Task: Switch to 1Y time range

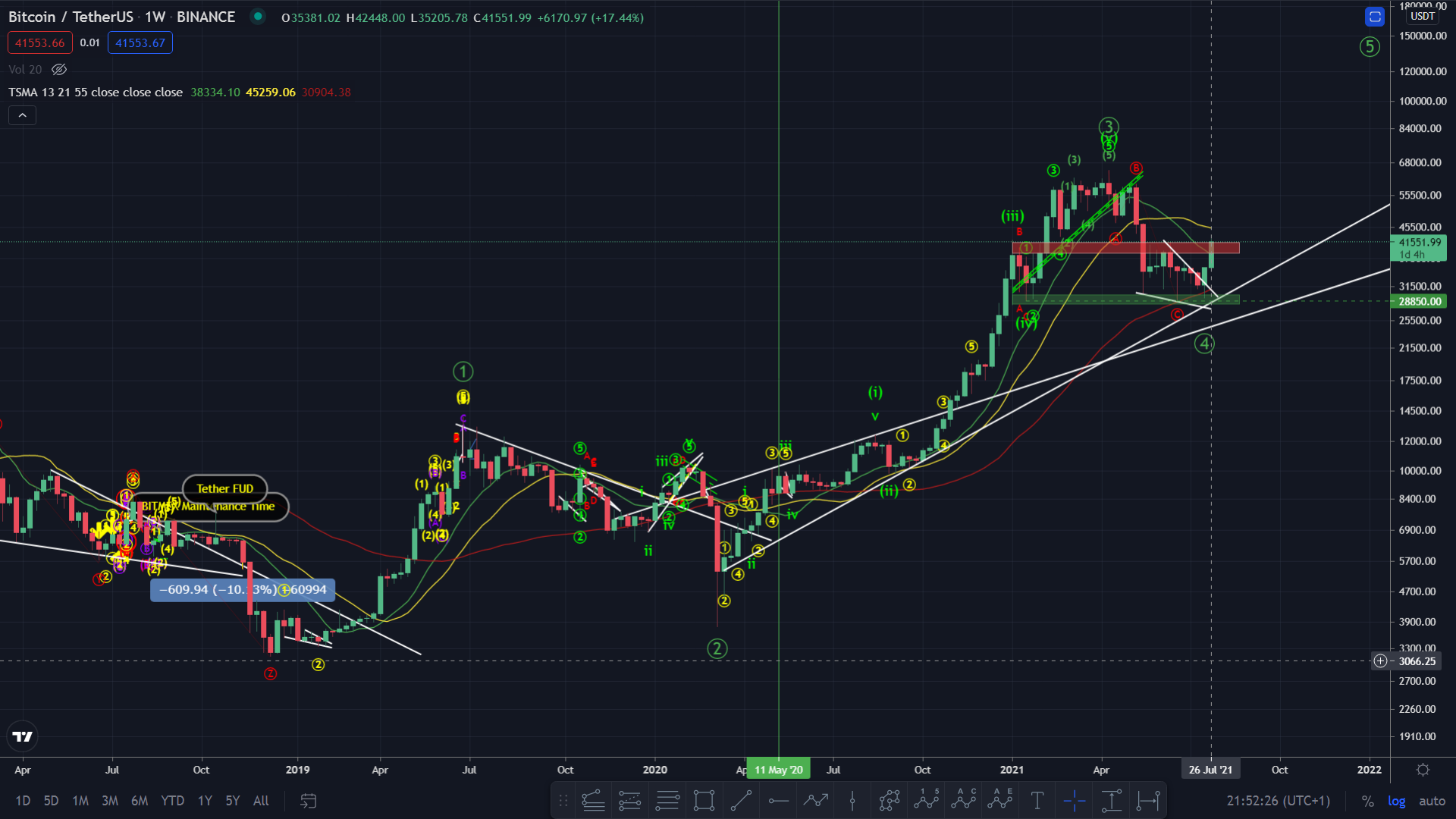Action: click(205, 801)
